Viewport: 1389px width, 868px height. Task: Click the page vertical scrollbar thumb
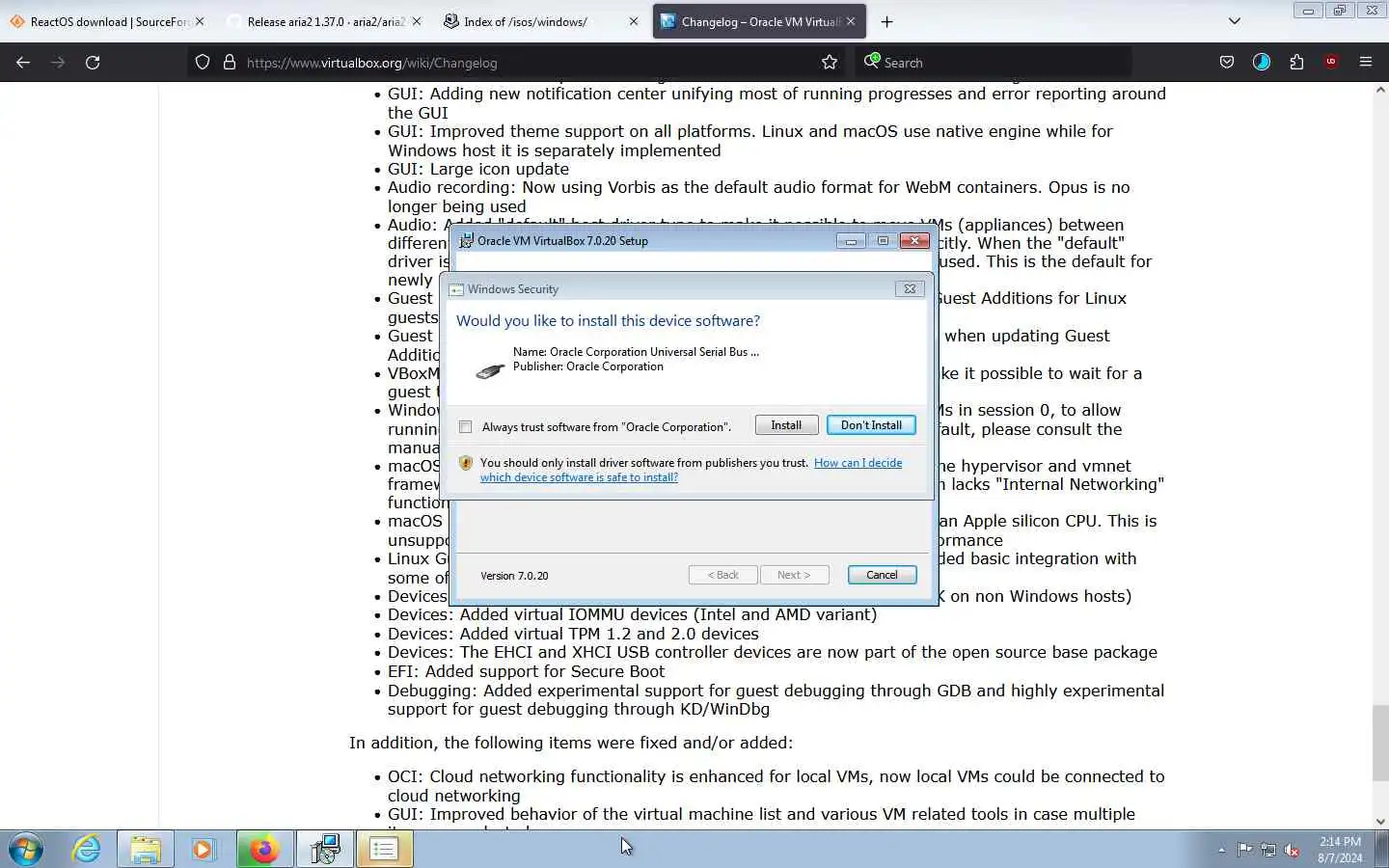point(1380,743)
